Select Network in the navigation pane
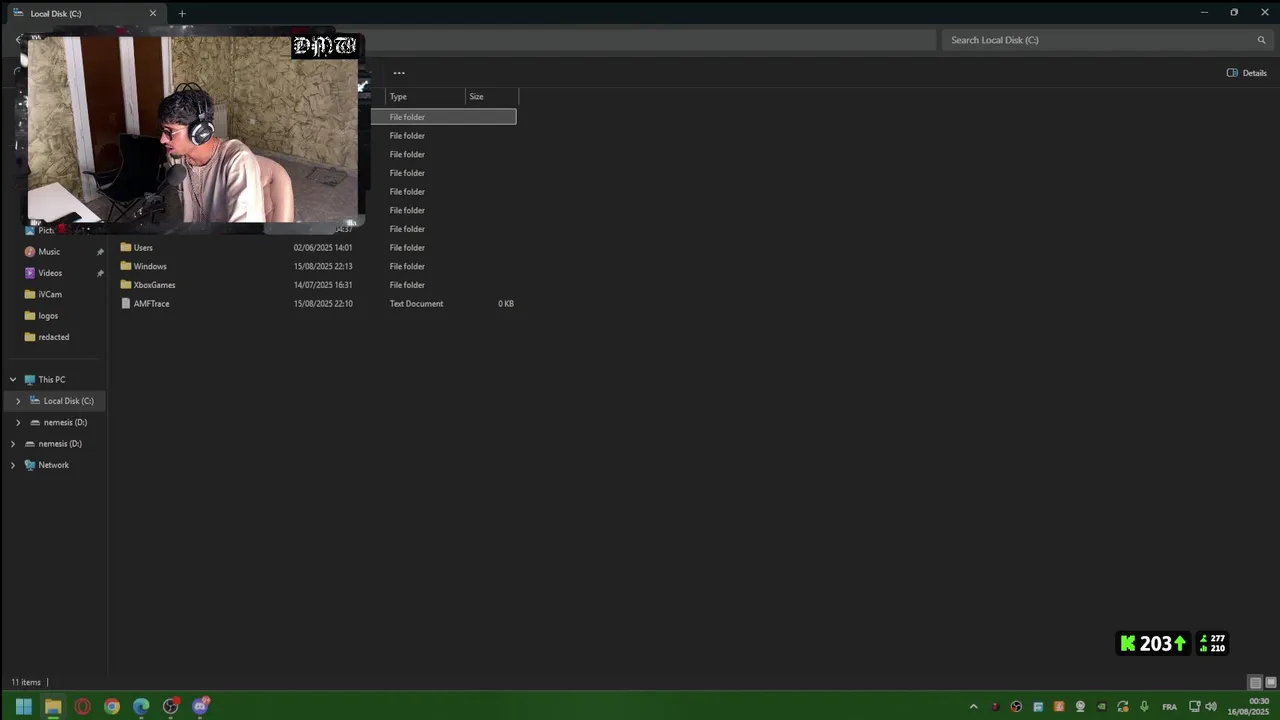 [x=54, y=465]
